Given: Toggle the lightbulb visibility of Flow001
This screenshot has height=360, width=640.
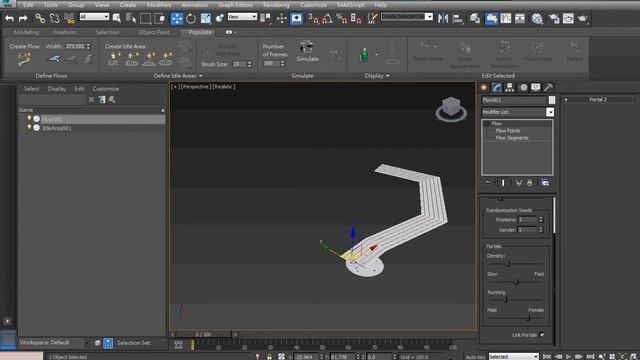Looking at the screenshot, I should pos(29,119).
